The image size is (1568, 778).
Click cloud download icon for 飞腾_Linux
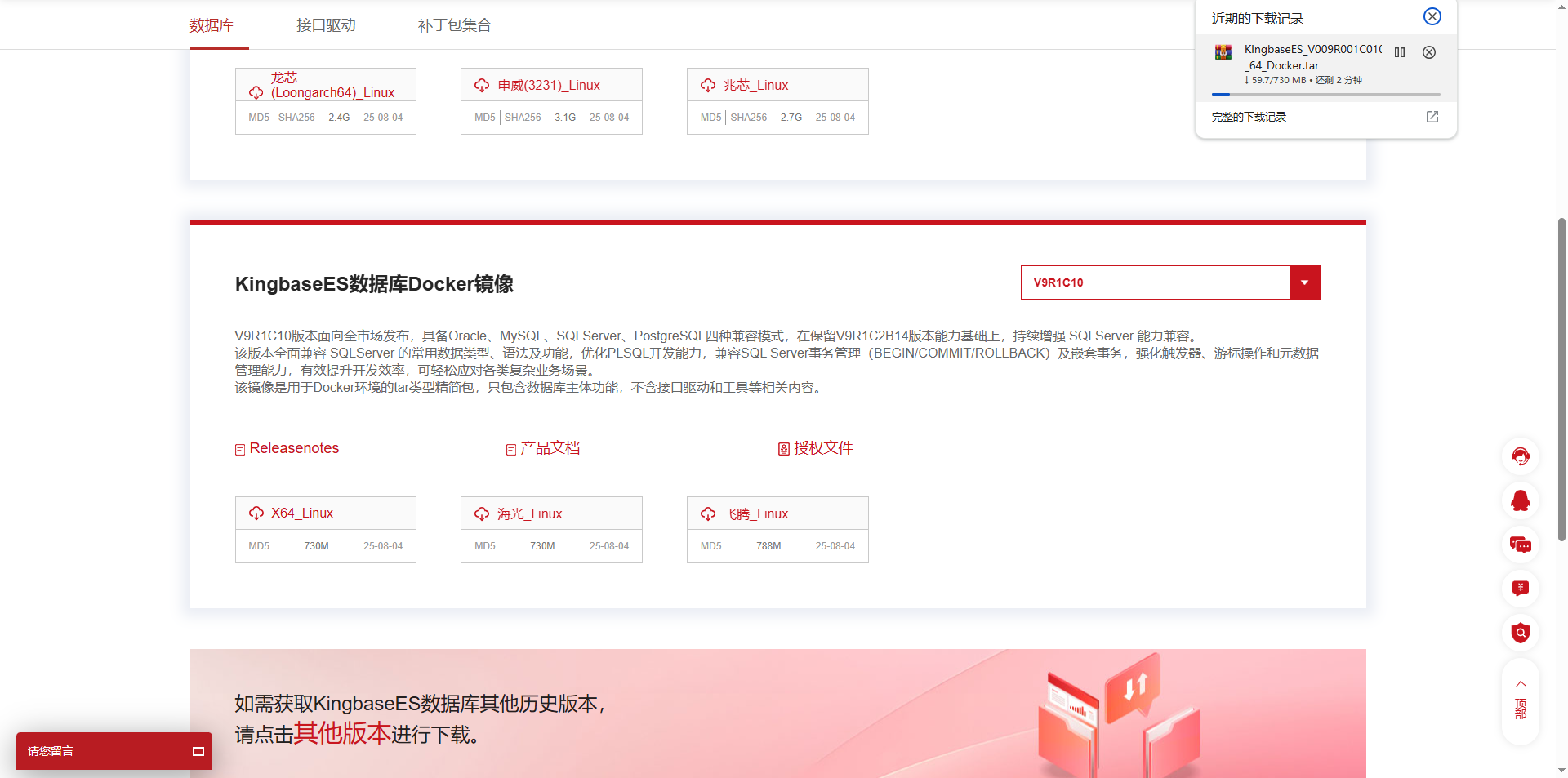click(708, 513)
